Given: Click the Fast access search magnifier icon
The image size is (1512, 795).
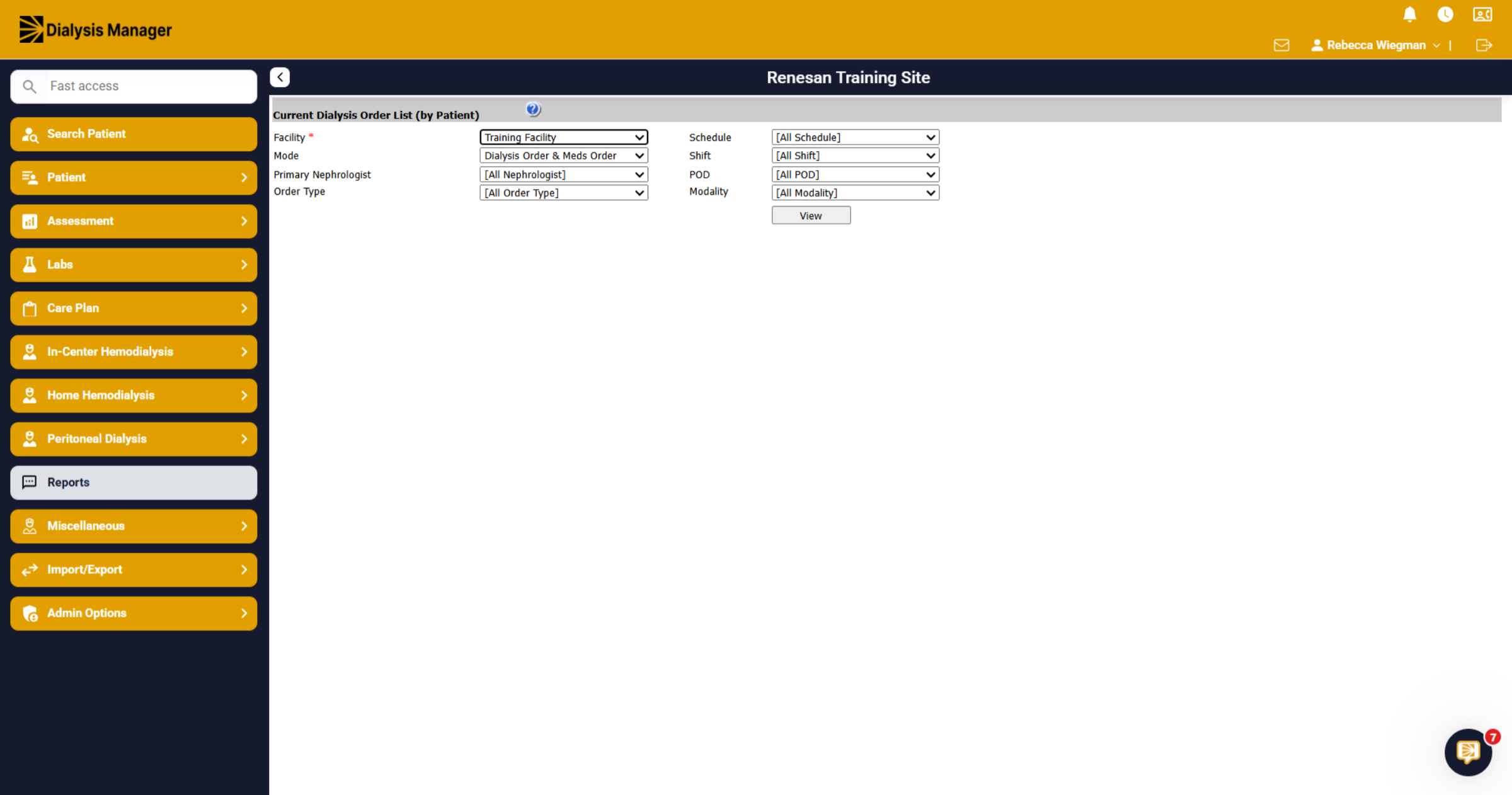Looking at the screenshot, I should click(30, 86).
